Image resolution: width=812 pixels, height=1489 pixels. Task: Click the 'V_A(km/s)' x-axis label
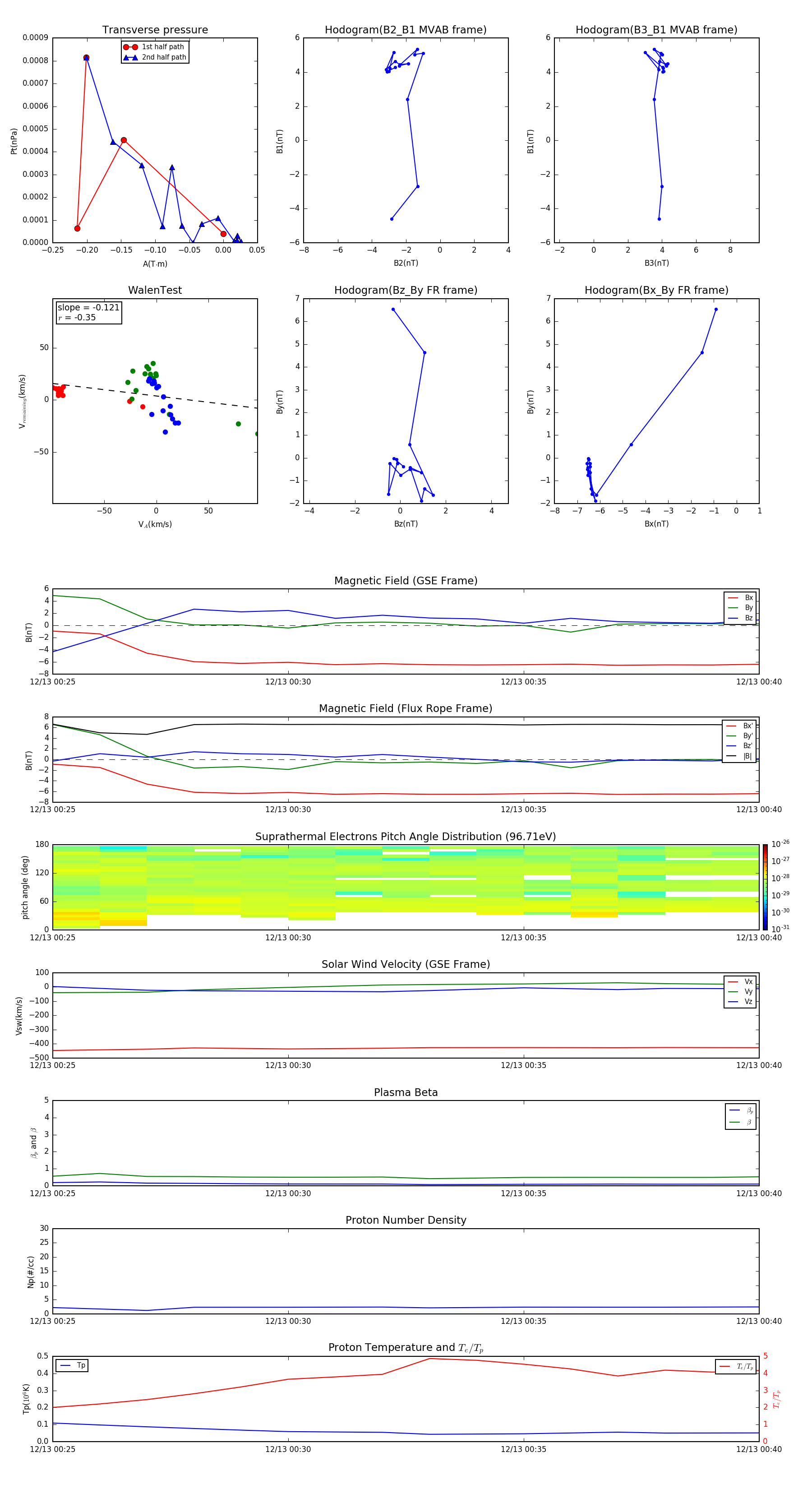[x=155, y=525]
